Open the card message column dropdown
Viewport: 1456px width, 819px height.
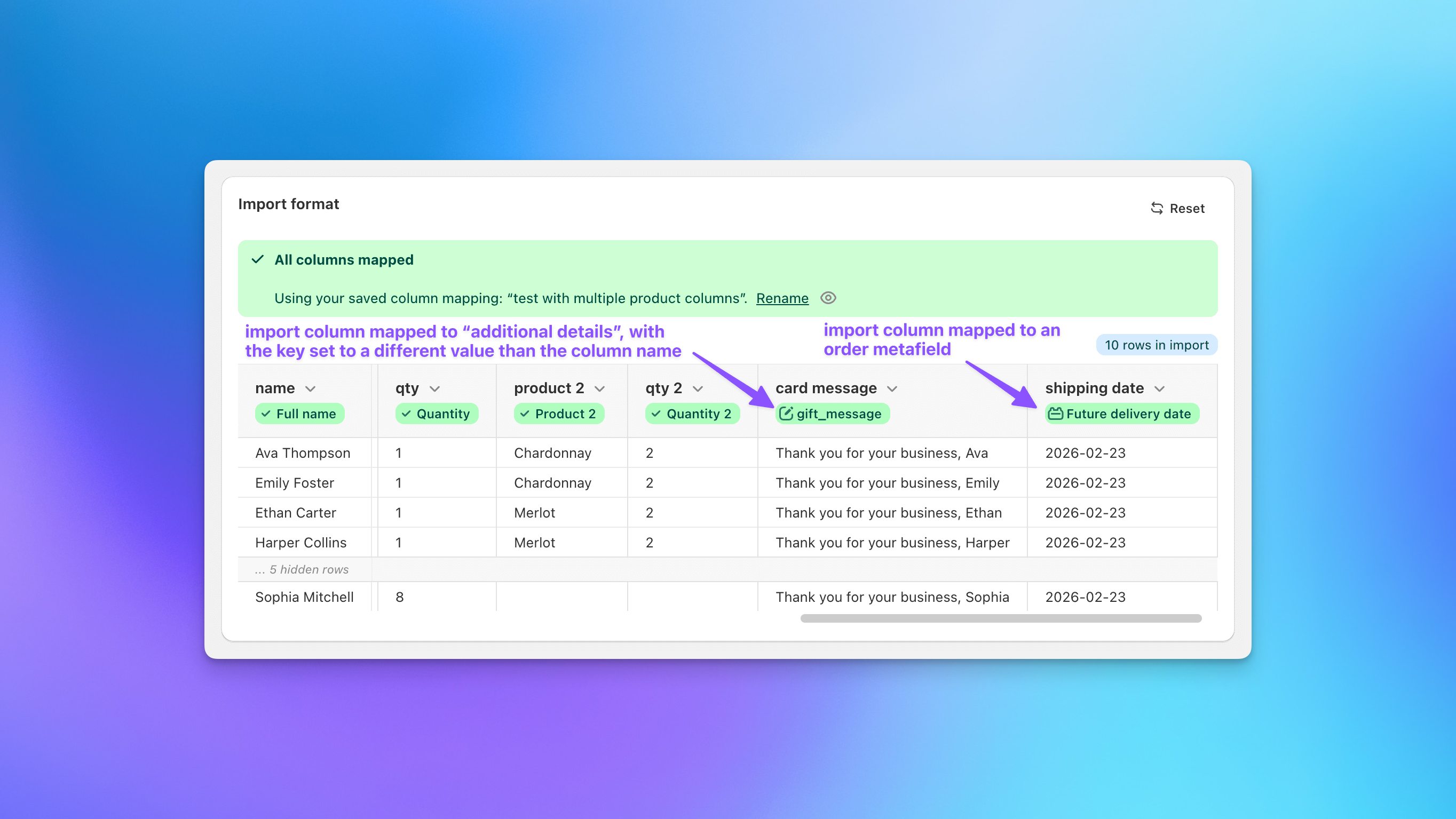(x=892, y=388)
